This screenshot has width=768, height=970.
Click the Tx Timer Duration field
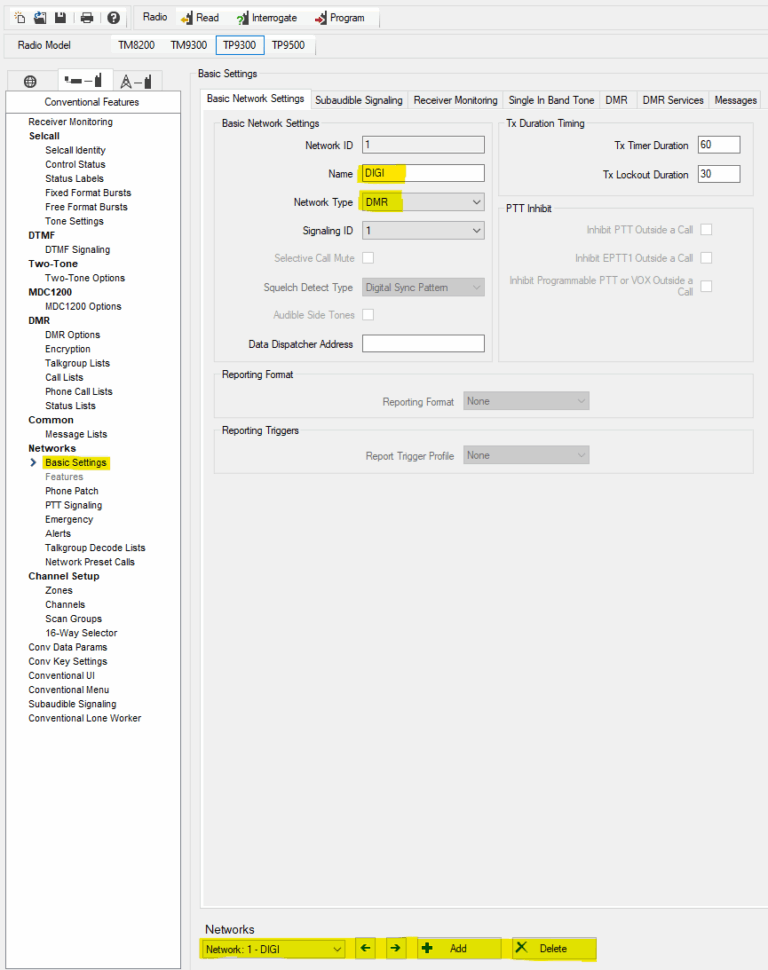tap(718, 146)
